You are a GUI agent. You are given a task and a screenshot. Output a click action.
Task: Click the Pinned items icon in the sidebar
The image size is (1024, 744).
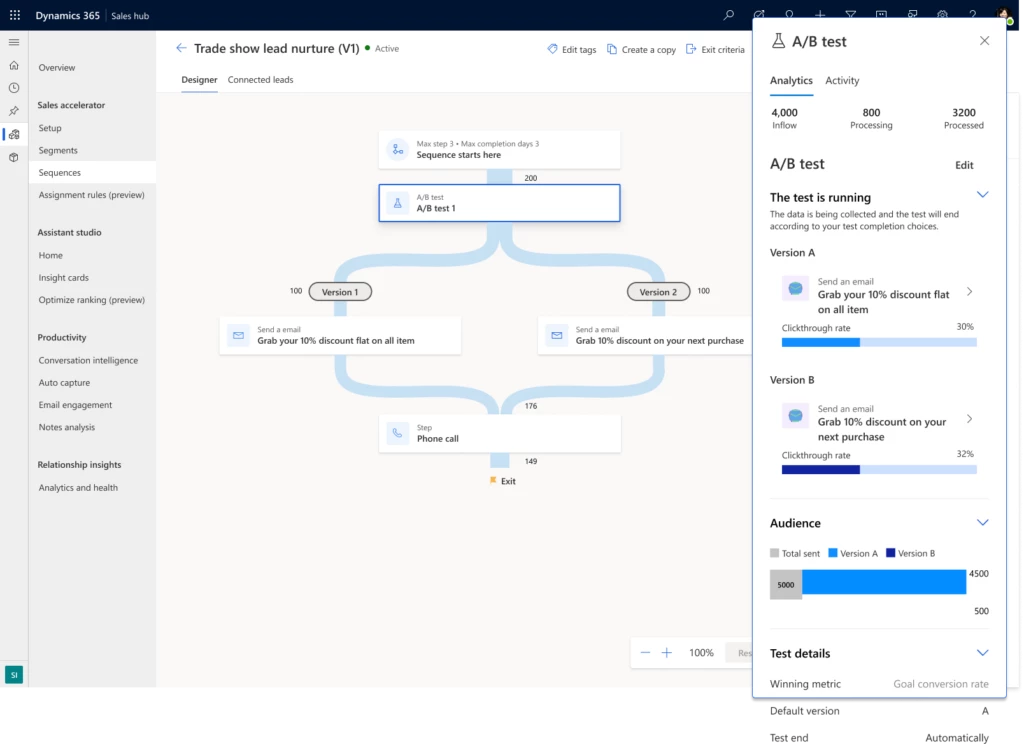coord(13,111)
